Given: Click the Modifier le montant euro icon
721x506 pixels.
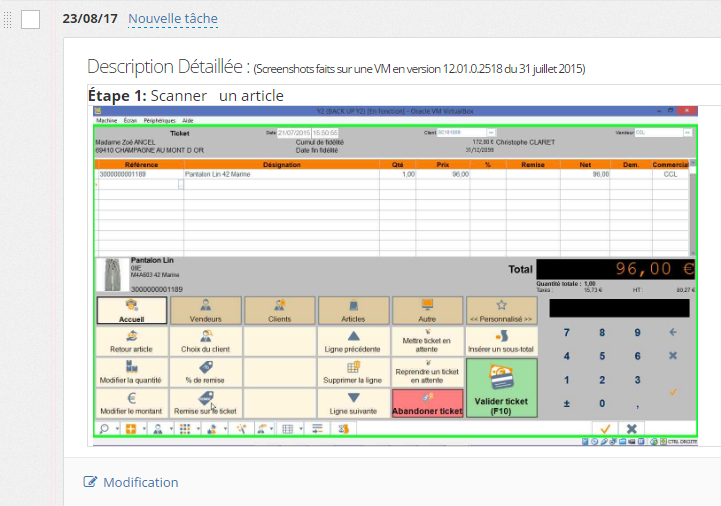Looking at the screenshot, I should coord(132,403).
